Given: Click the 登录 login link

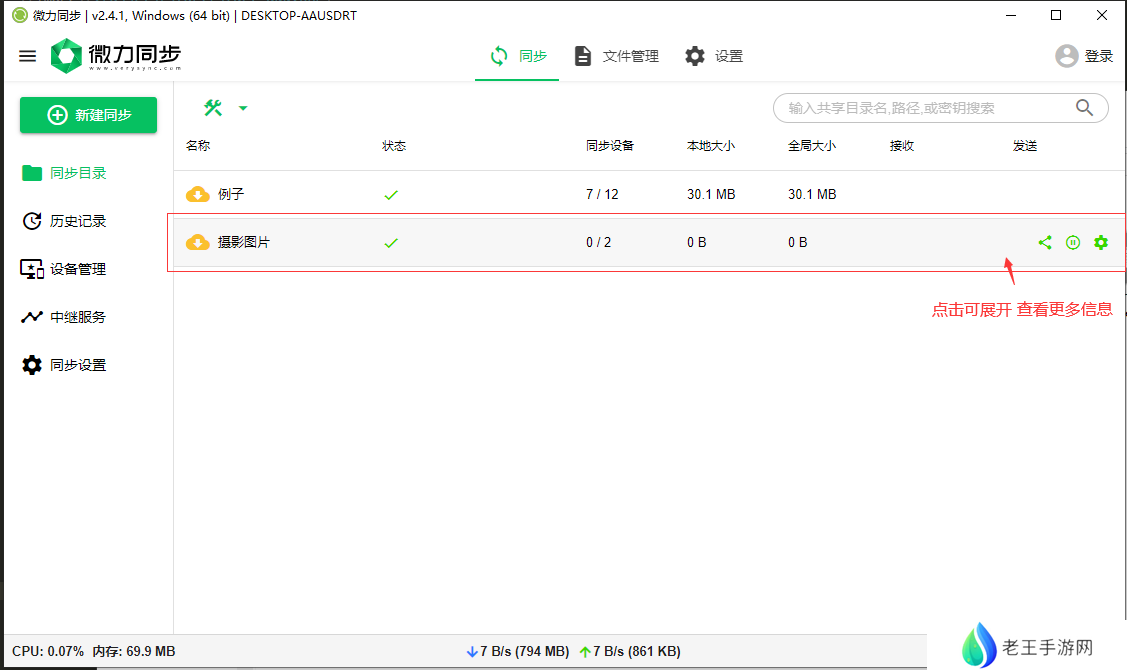Looking at the screenshot, I should 1099,56.
